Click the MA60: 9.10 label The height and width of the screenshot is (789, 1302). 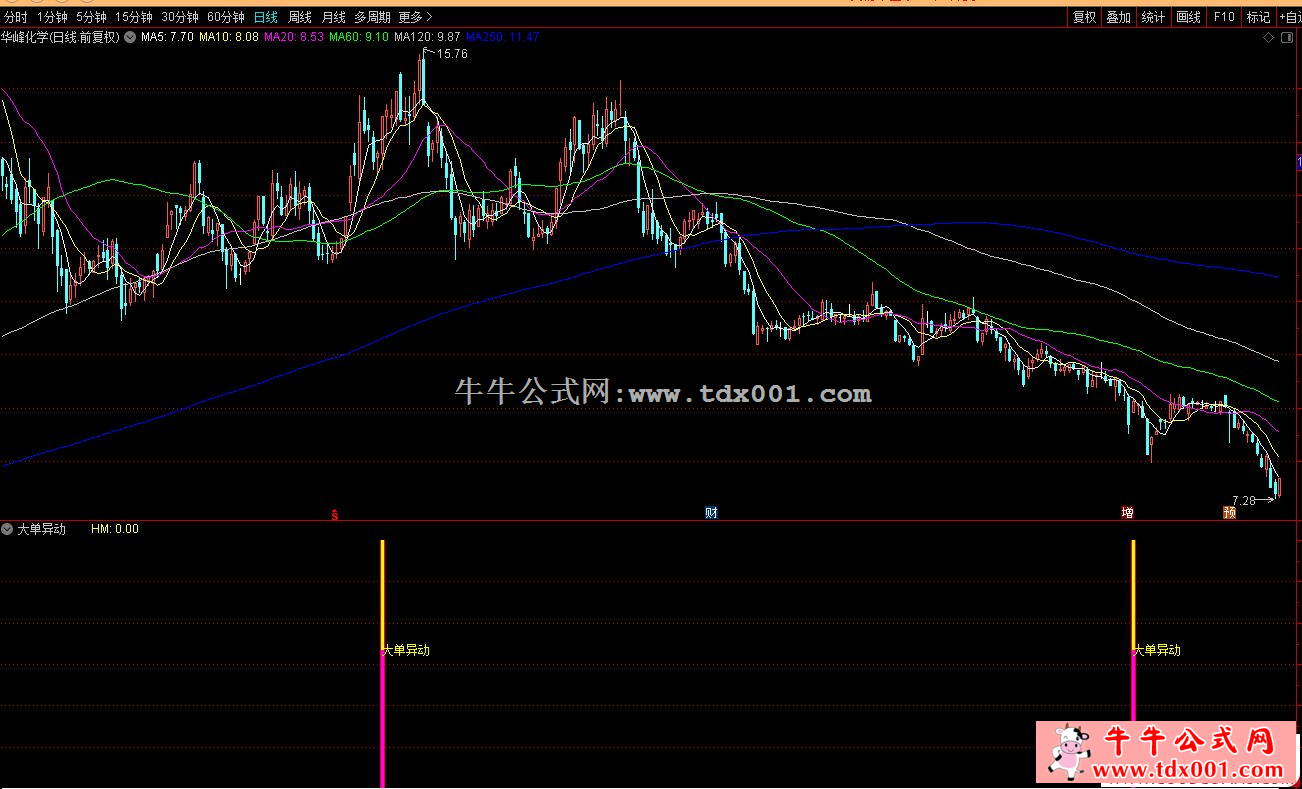358,37
